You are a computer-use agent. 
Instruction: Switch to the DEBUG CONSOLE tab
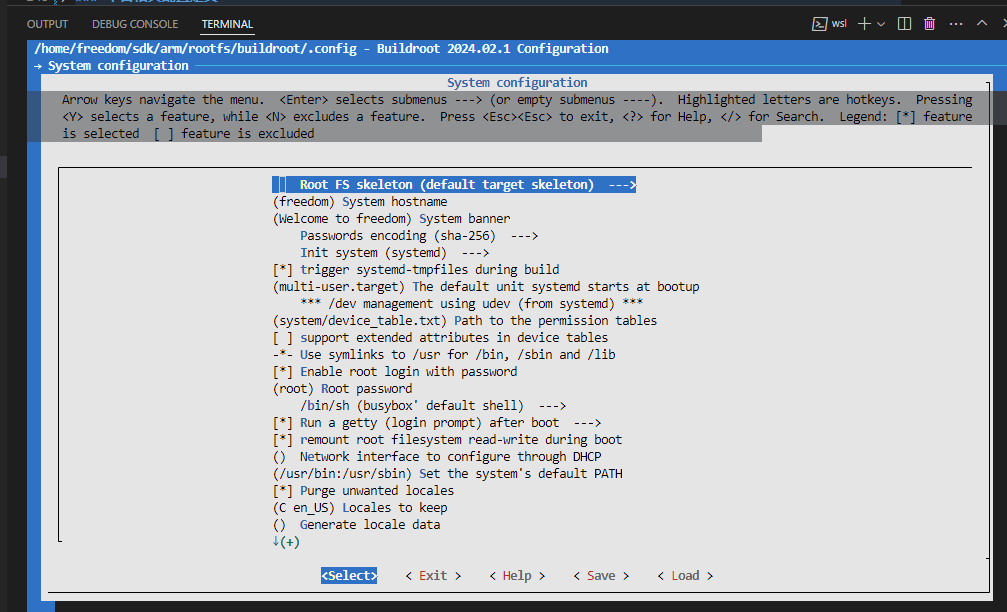click(135, 24)
